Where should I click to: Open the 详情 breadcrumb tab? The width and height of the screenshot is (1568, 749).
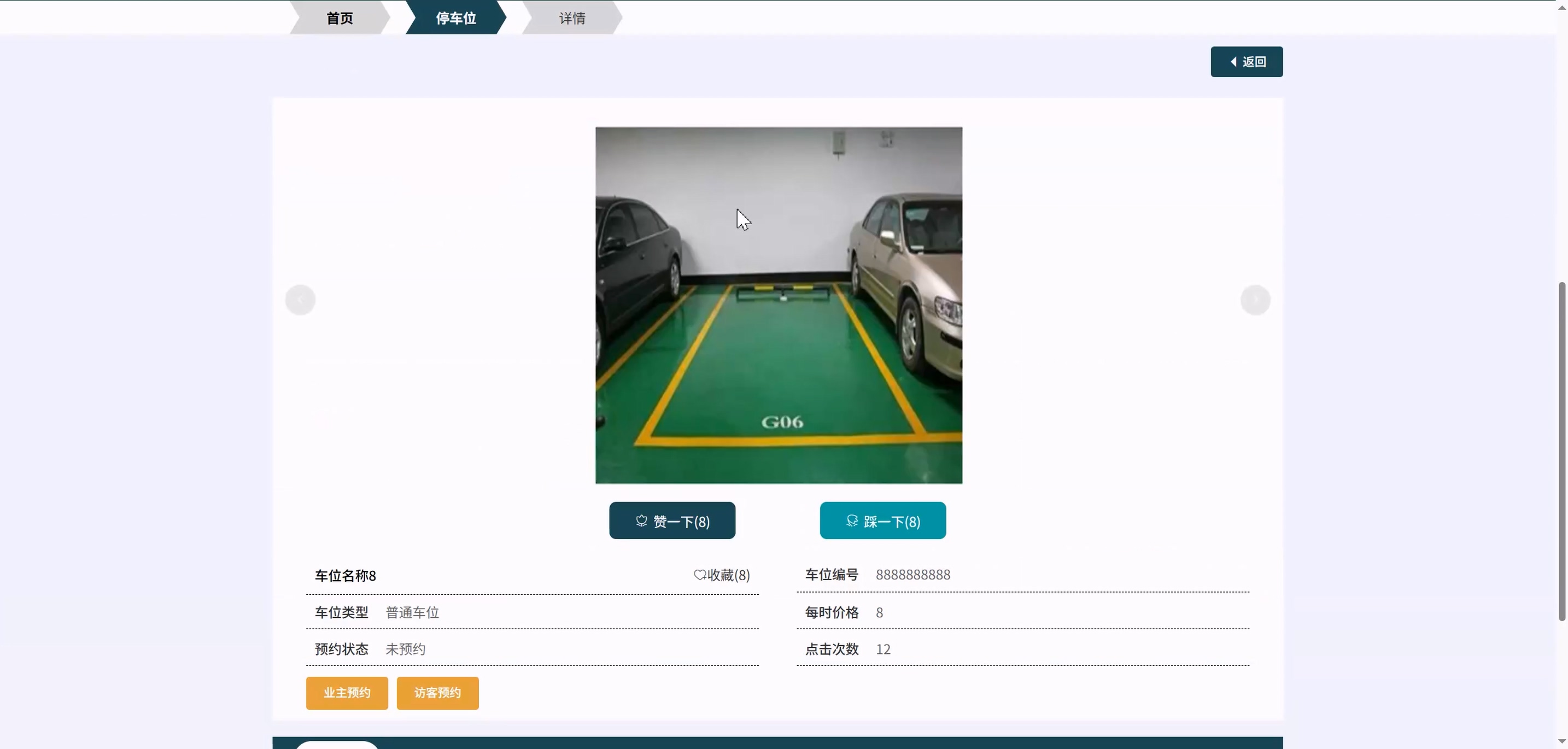572,18
